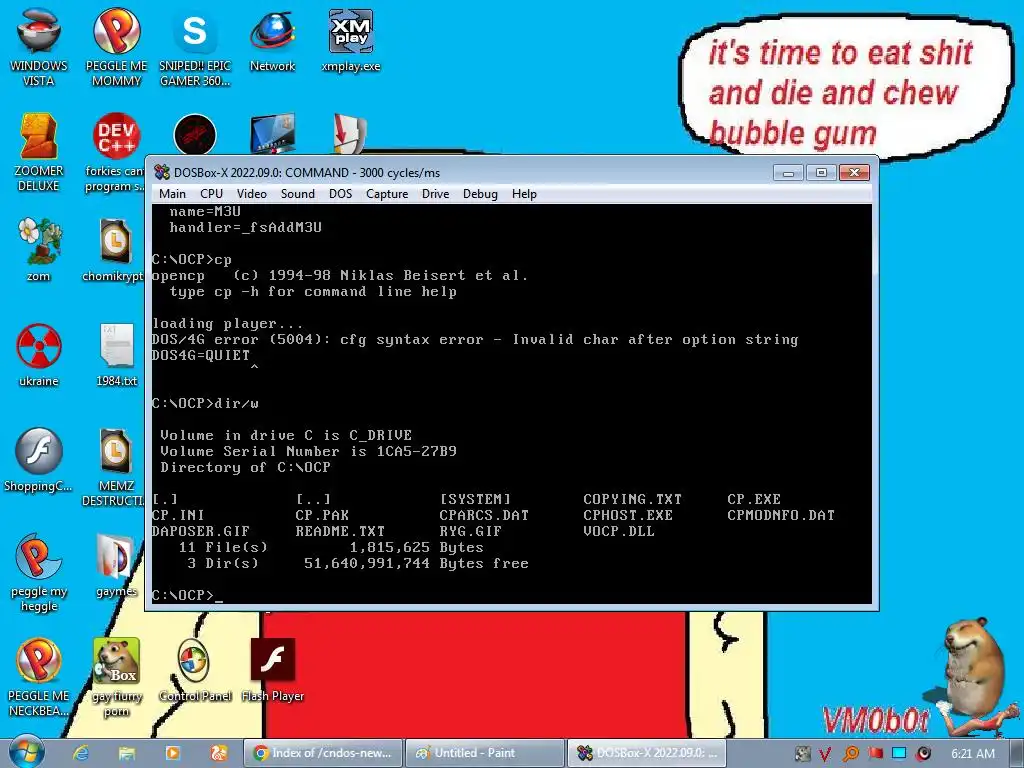
Task: Click DAPOSER.GIF in the directory listing
Action: coord(200,532)
